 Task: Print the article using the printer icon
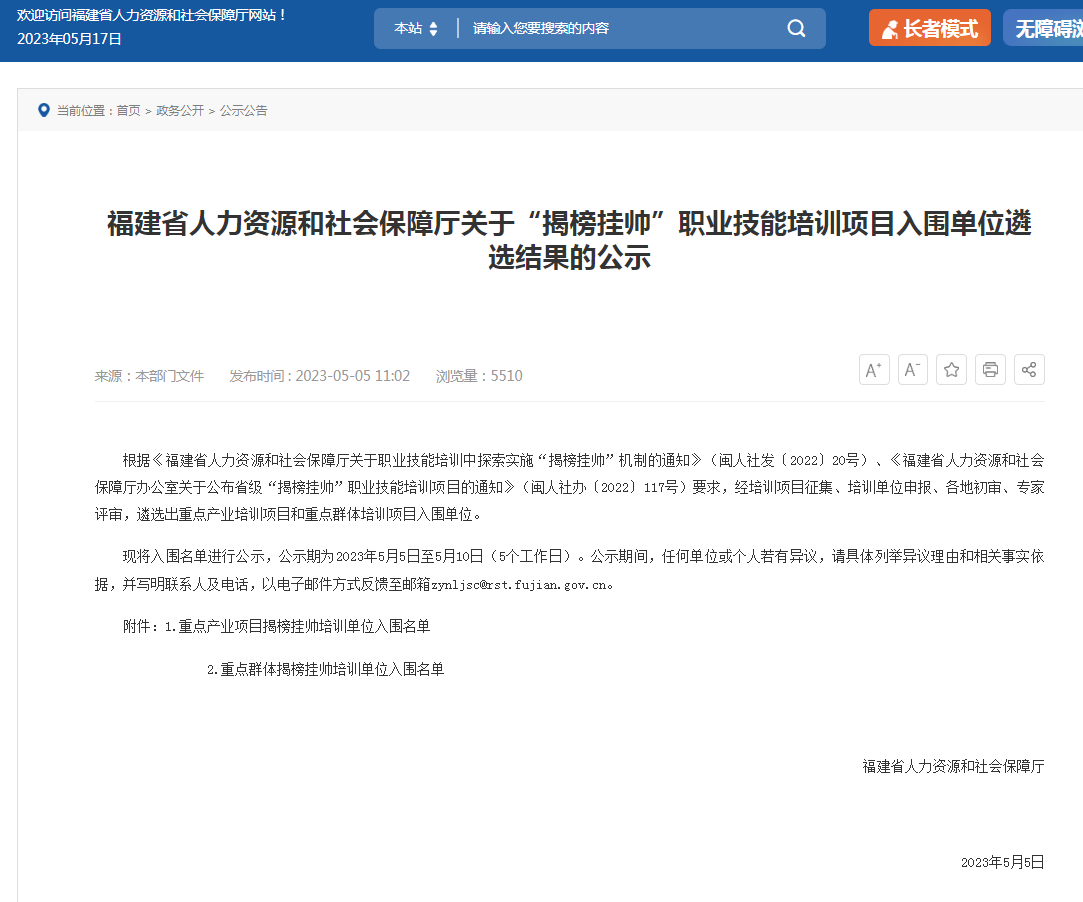tap(990, 369)
